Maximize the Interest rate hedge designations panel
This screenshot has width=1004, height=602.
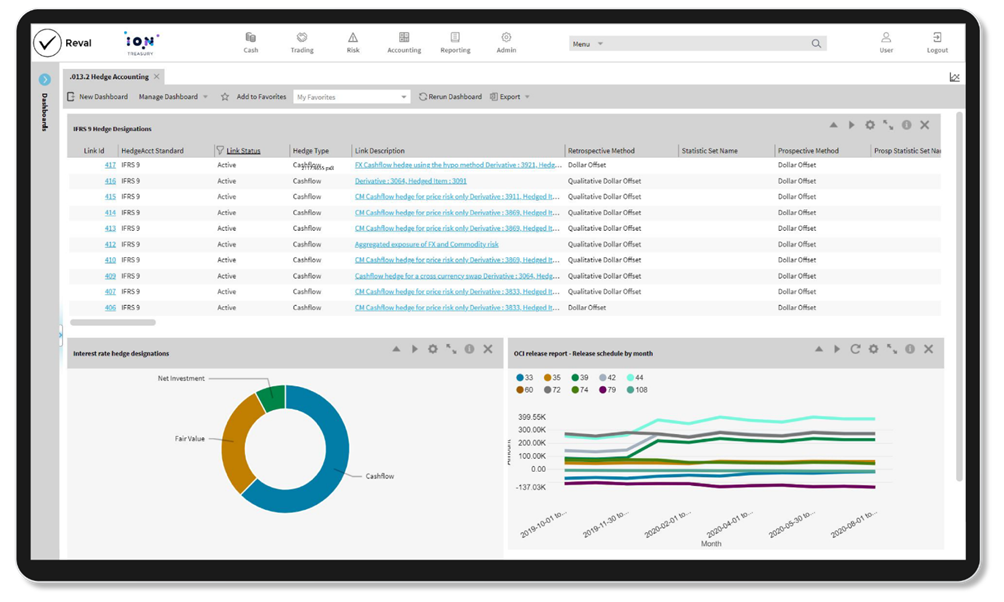[x=449, y=350]
